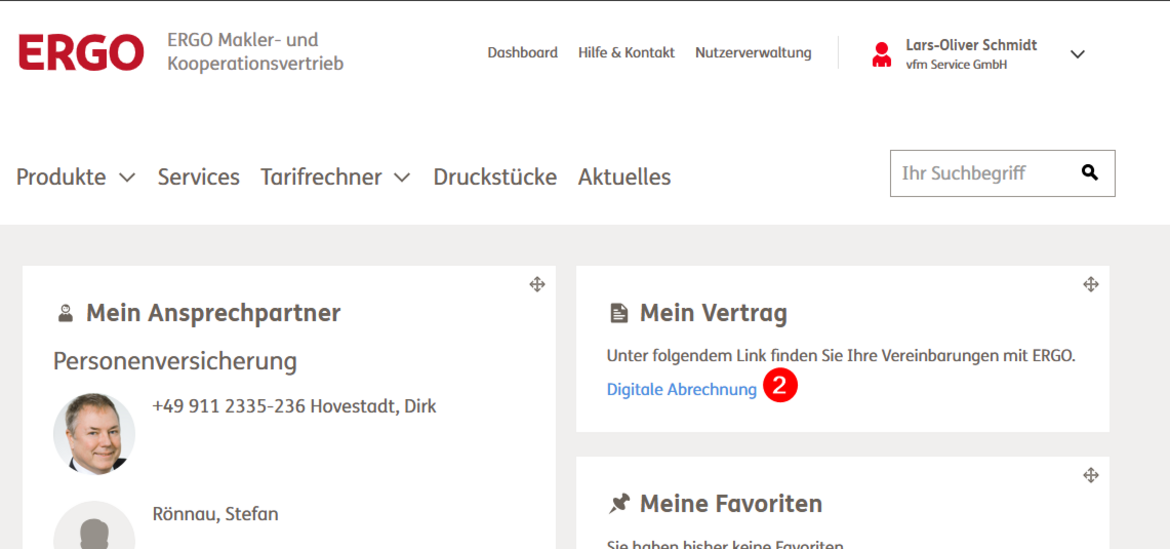Click the Personenversicherung heading
Image resolution: width=1170 pixels, height=549 pixels.
pyautogui.click(x=175, y=363)
